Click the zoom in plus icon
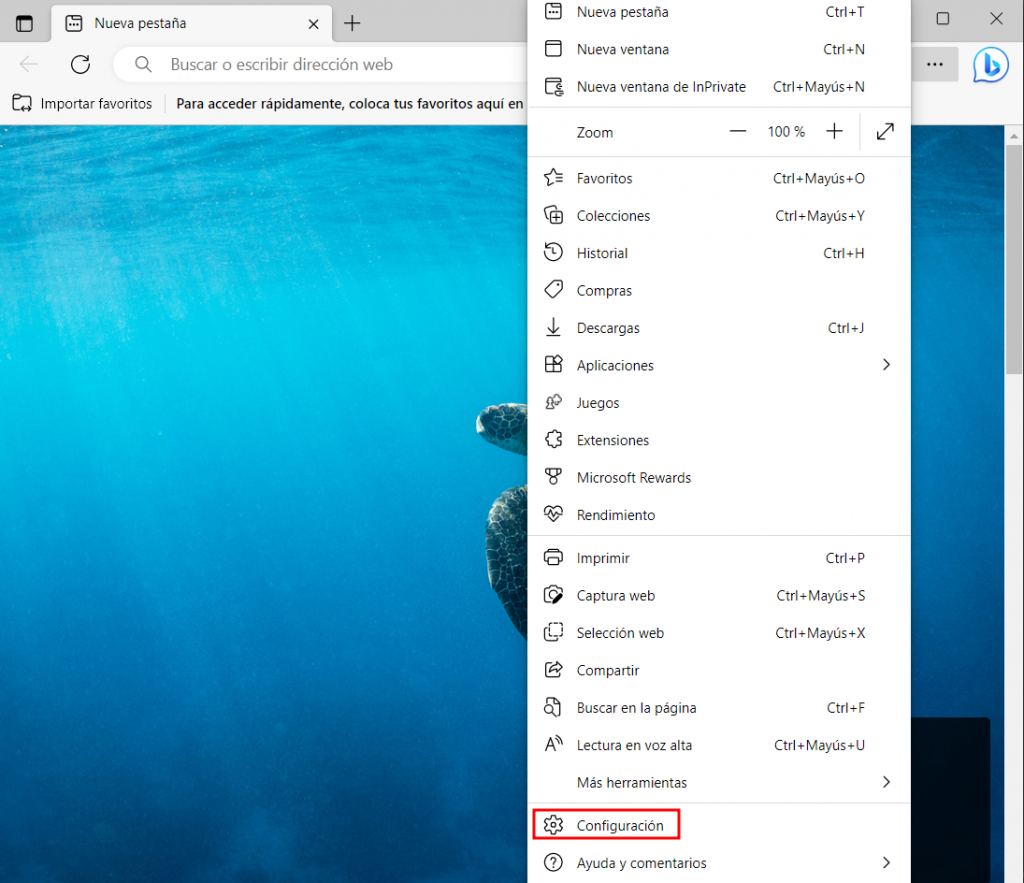Viewport: 1024px width, 883px height. click(834, 132)
